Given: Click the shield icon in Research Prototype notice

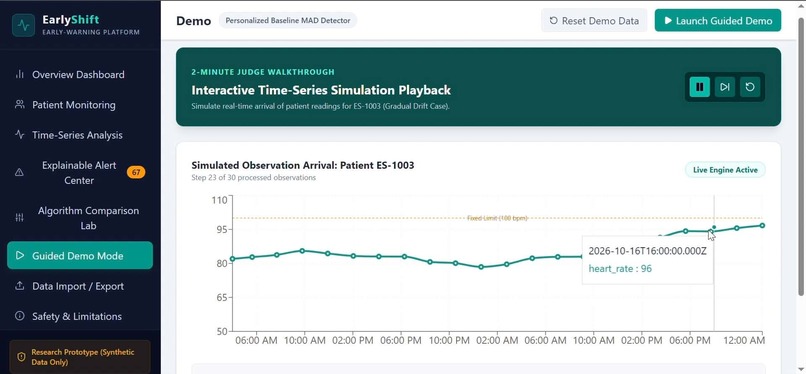Looking at the screenshot, I should point(21,357).
